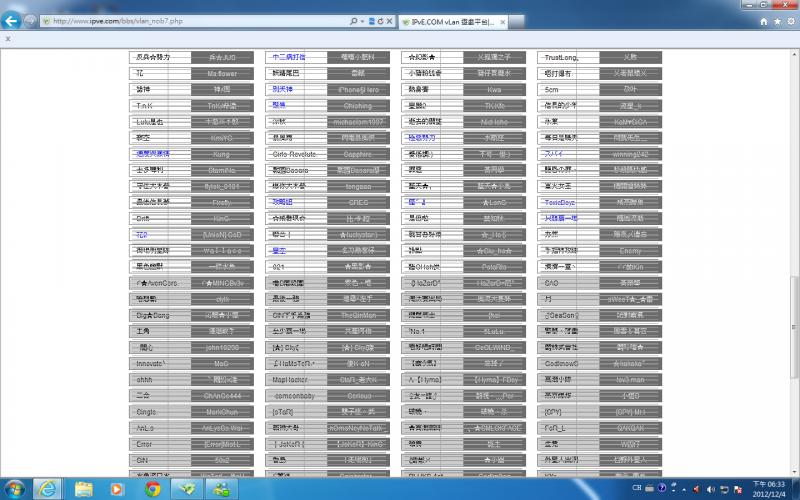Open the Windows Start orb
Viewport: 800px width, 500px height.
(x=14, y=489)
